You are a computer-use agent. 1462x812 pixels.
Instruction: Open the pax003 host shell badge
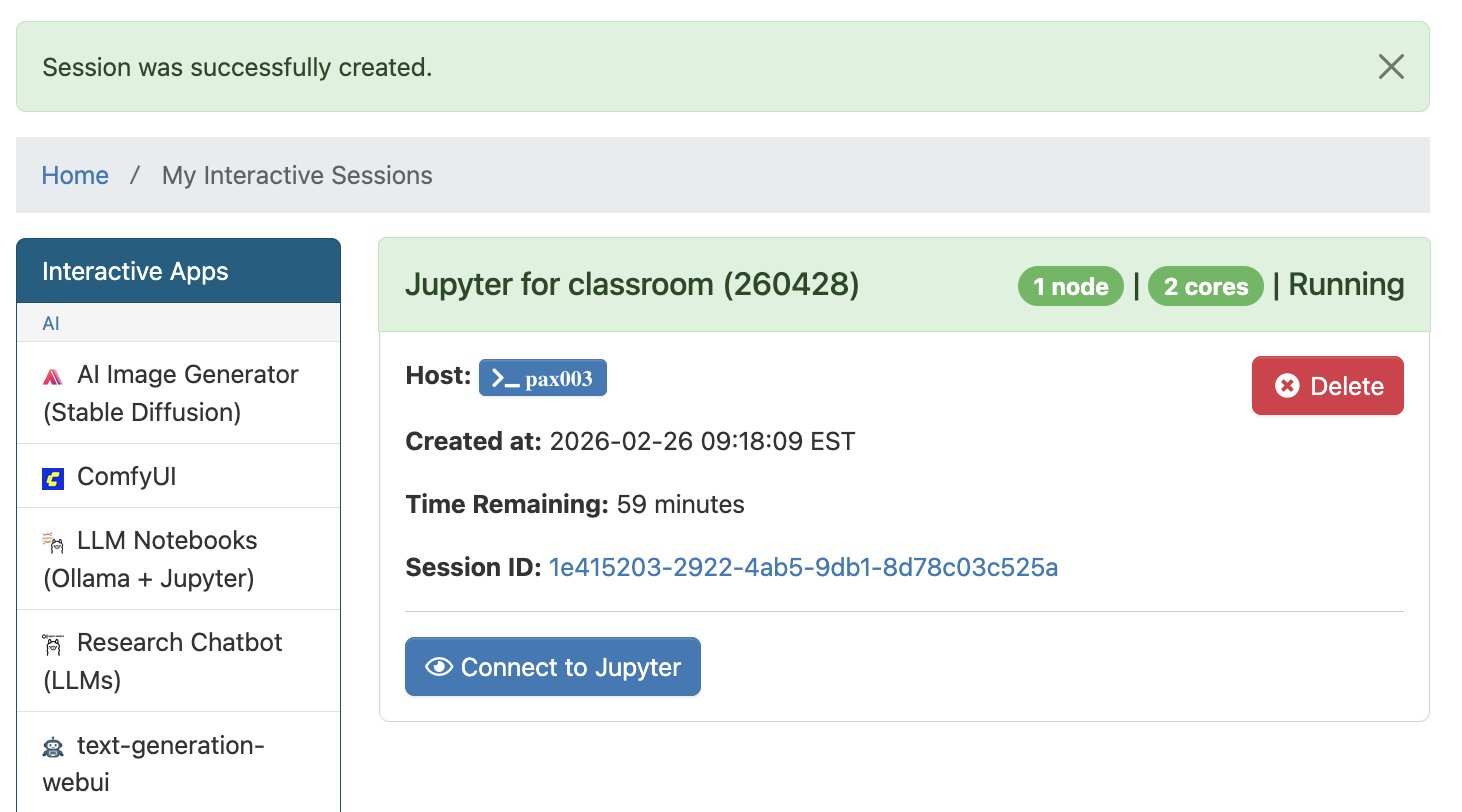(543, 377)
